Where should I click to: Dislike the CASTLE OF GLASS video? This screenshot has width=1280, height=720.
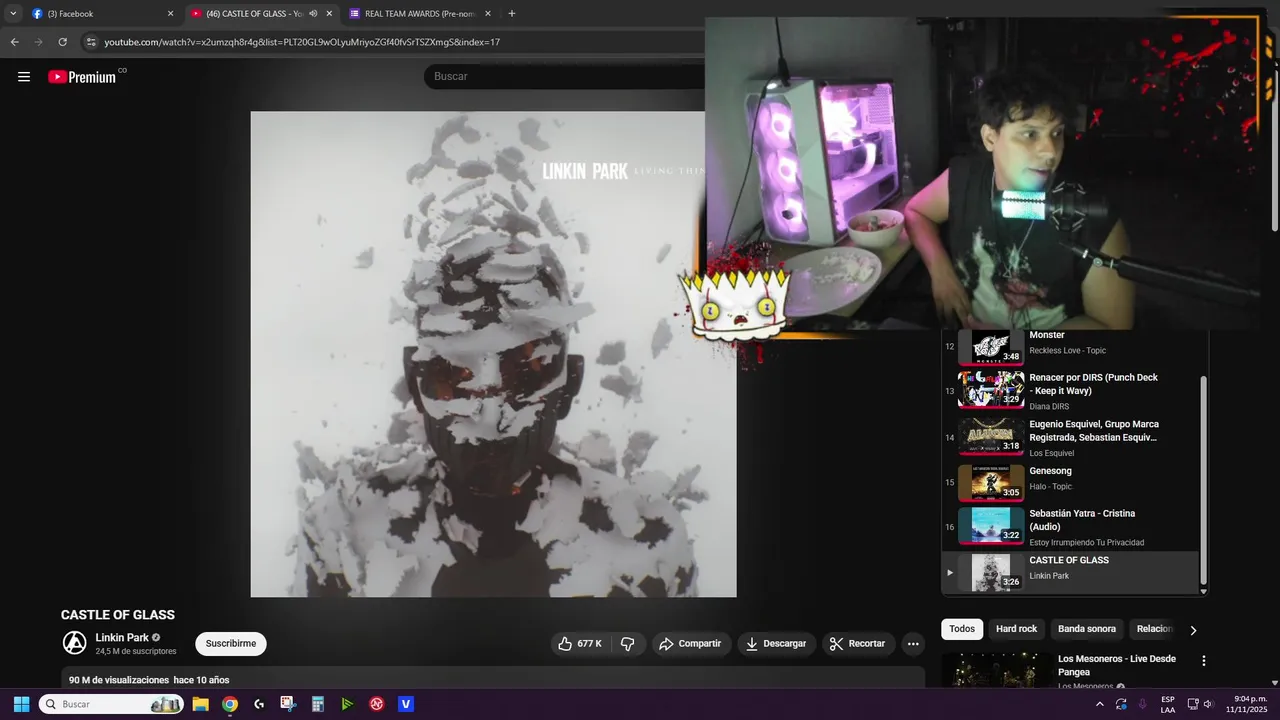point(628,644)
